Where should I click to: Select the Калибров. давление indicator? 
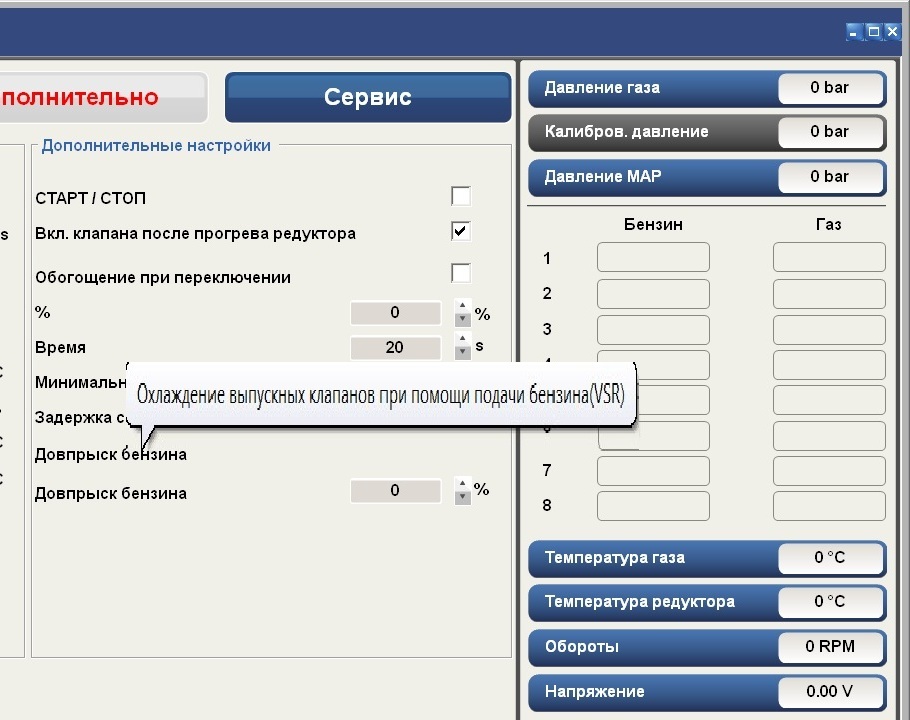(x=706, y=132)
